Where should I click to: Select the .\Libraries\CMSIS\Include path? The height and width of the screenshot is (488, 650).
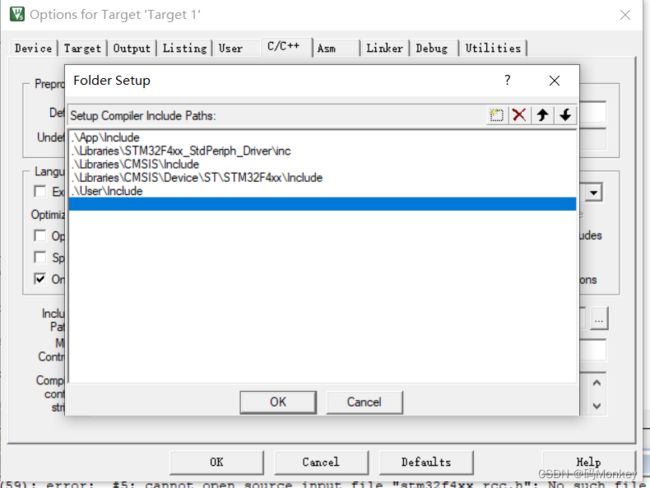[x=322, y=164]
